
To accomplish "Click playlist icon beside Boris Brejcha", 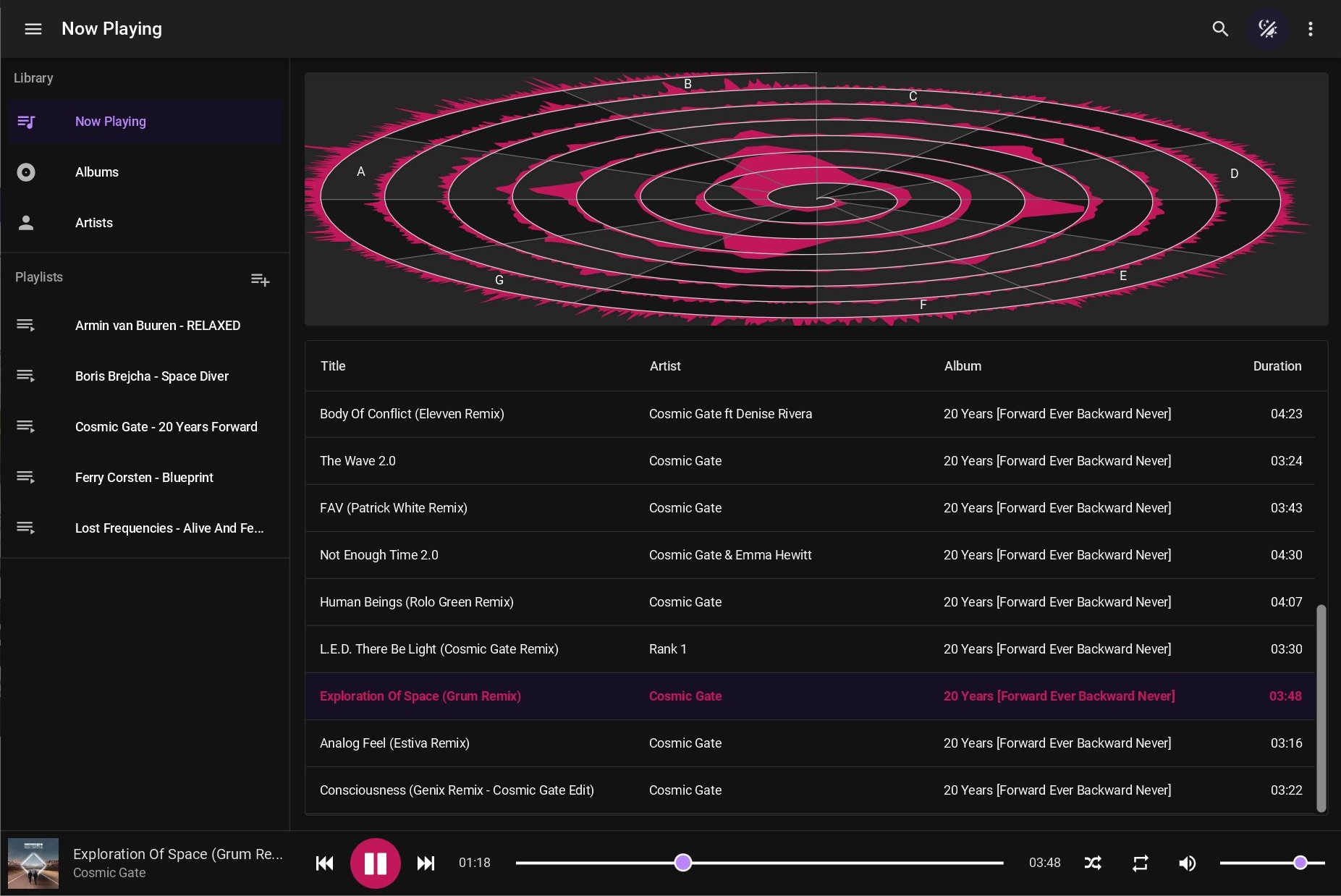I will 26,376.
